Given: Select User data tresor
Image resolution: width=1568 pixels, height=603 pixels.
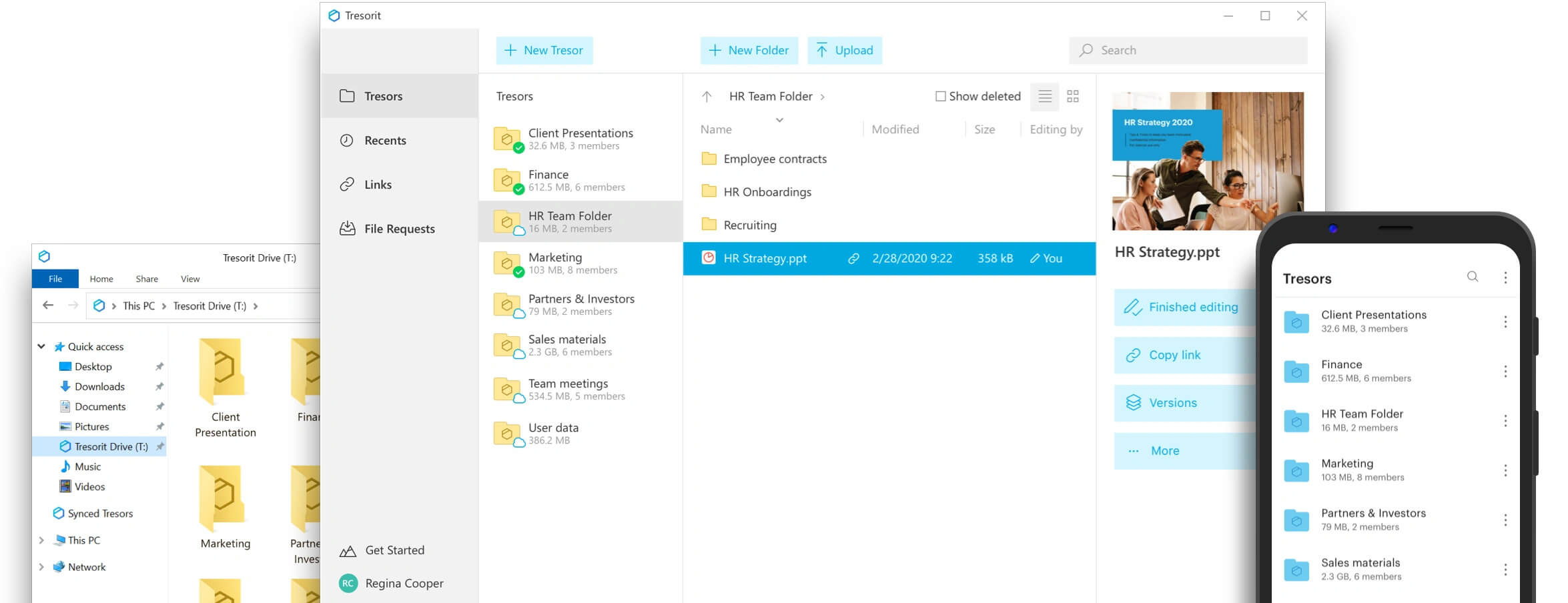Looking at the screenshot, I should point(580,434).
